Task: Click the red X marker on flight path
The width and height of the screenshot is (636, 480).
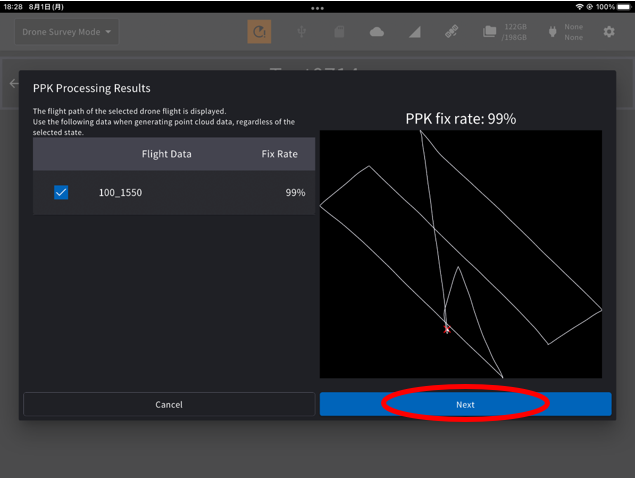Action: click(x=447, y=329)
